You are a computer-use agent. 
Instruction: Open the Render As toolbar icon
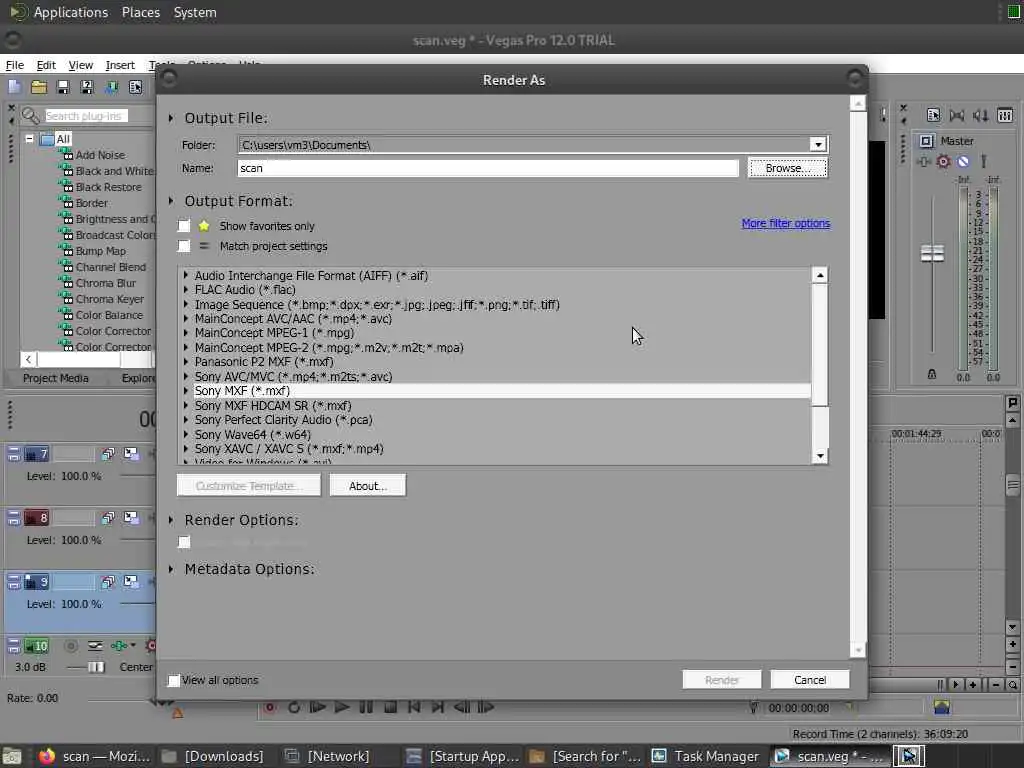tap(112, 87)
